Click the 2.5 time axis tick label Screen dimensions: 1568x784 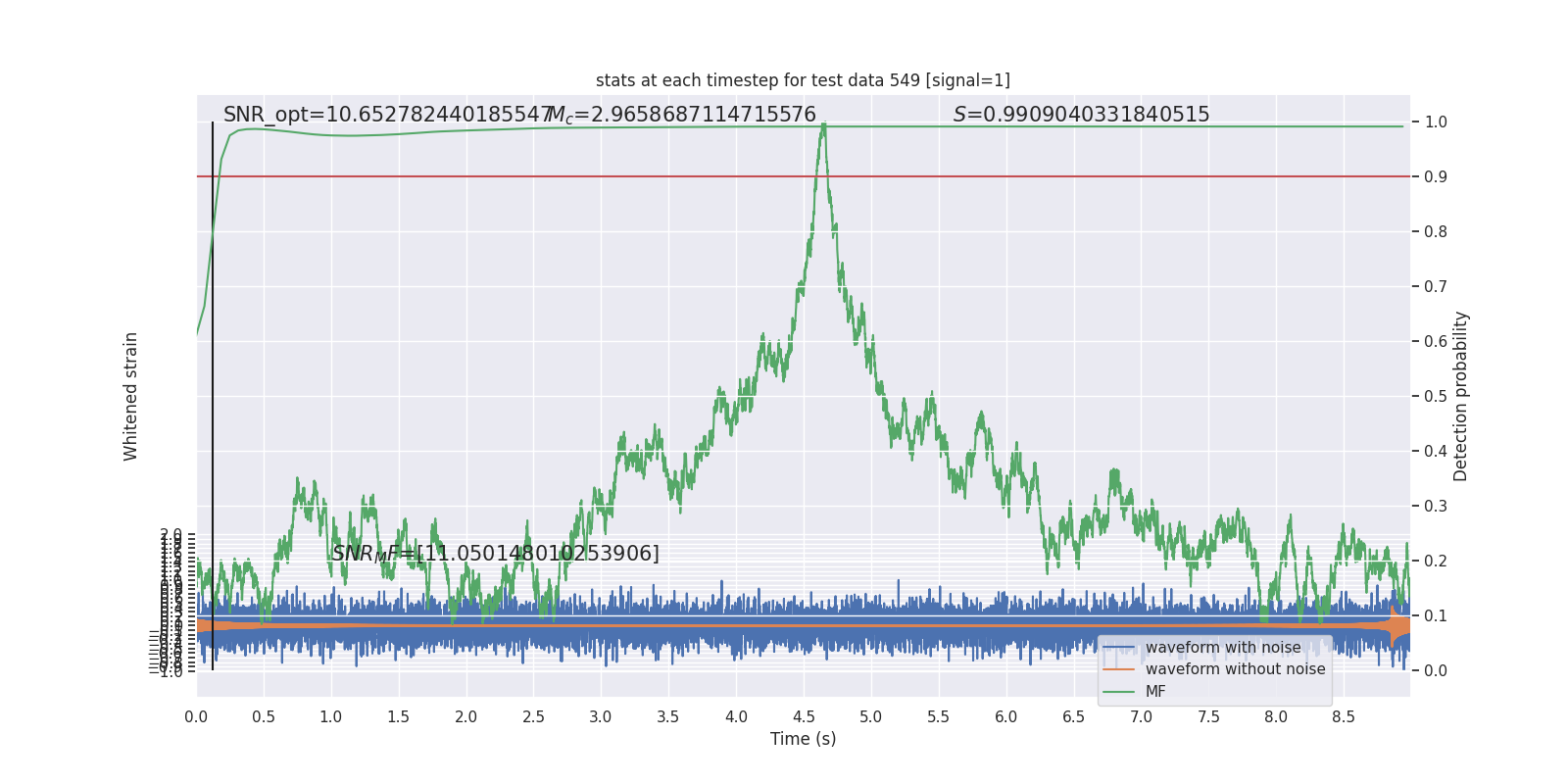pyautogui.click(x=534, y=717)
